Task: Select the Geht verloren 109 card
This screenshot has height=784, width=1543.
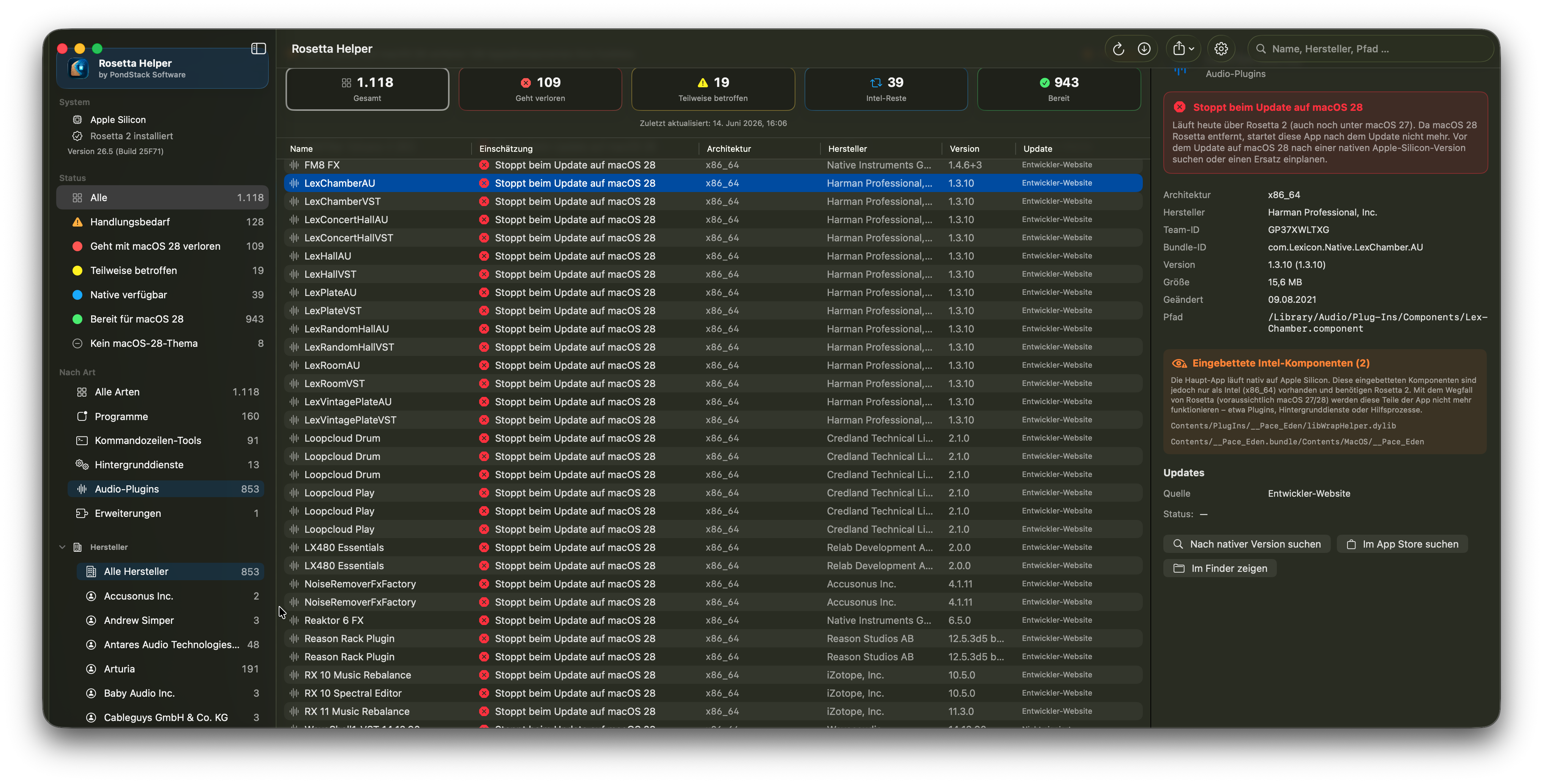Action: (x=540, y=89)
